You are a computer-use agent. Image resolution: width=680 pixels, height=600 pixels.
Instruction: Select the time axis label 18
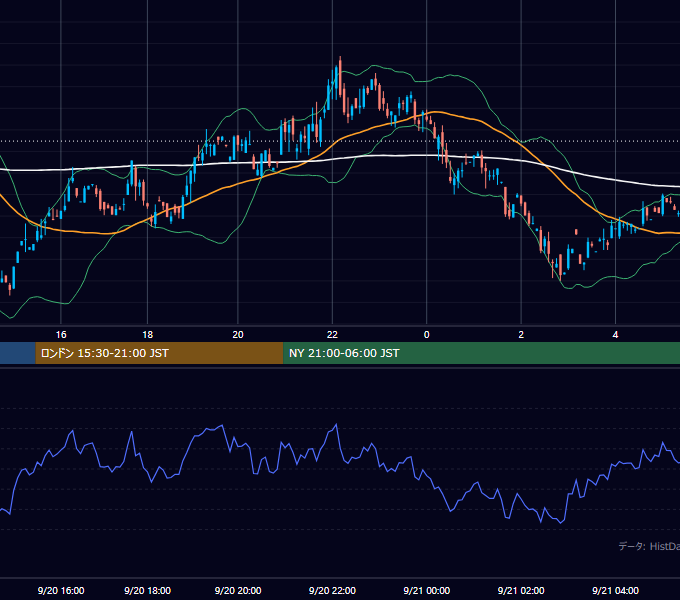coord(147,335)
